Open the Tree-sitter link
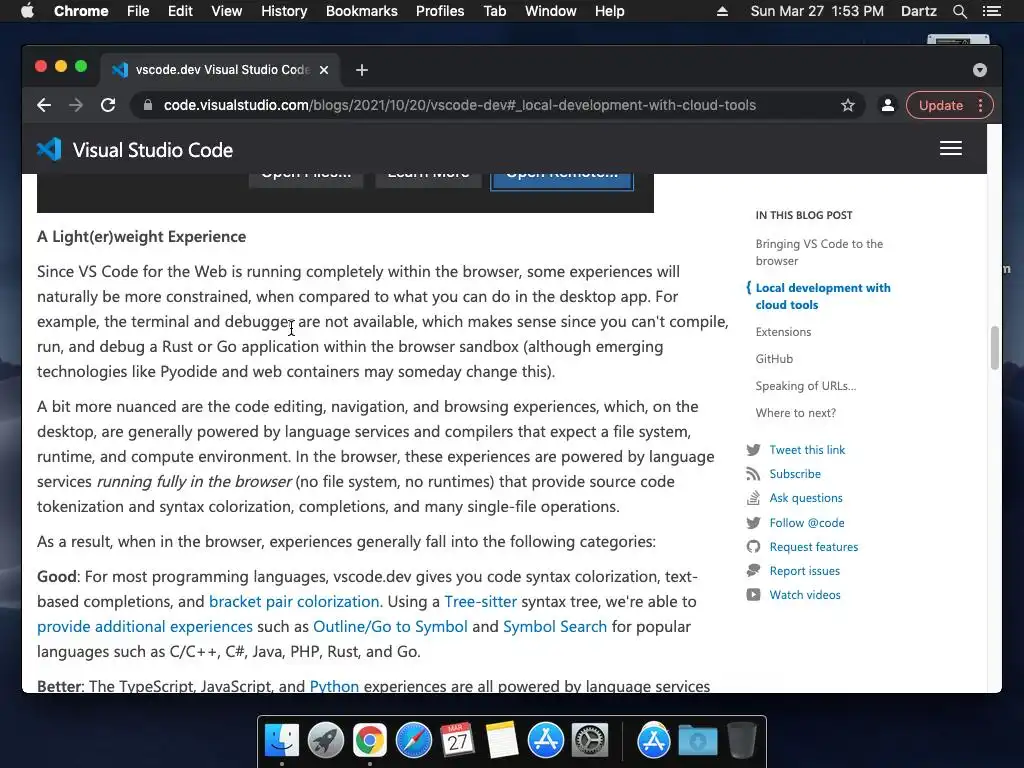 (x=480, y=601)
